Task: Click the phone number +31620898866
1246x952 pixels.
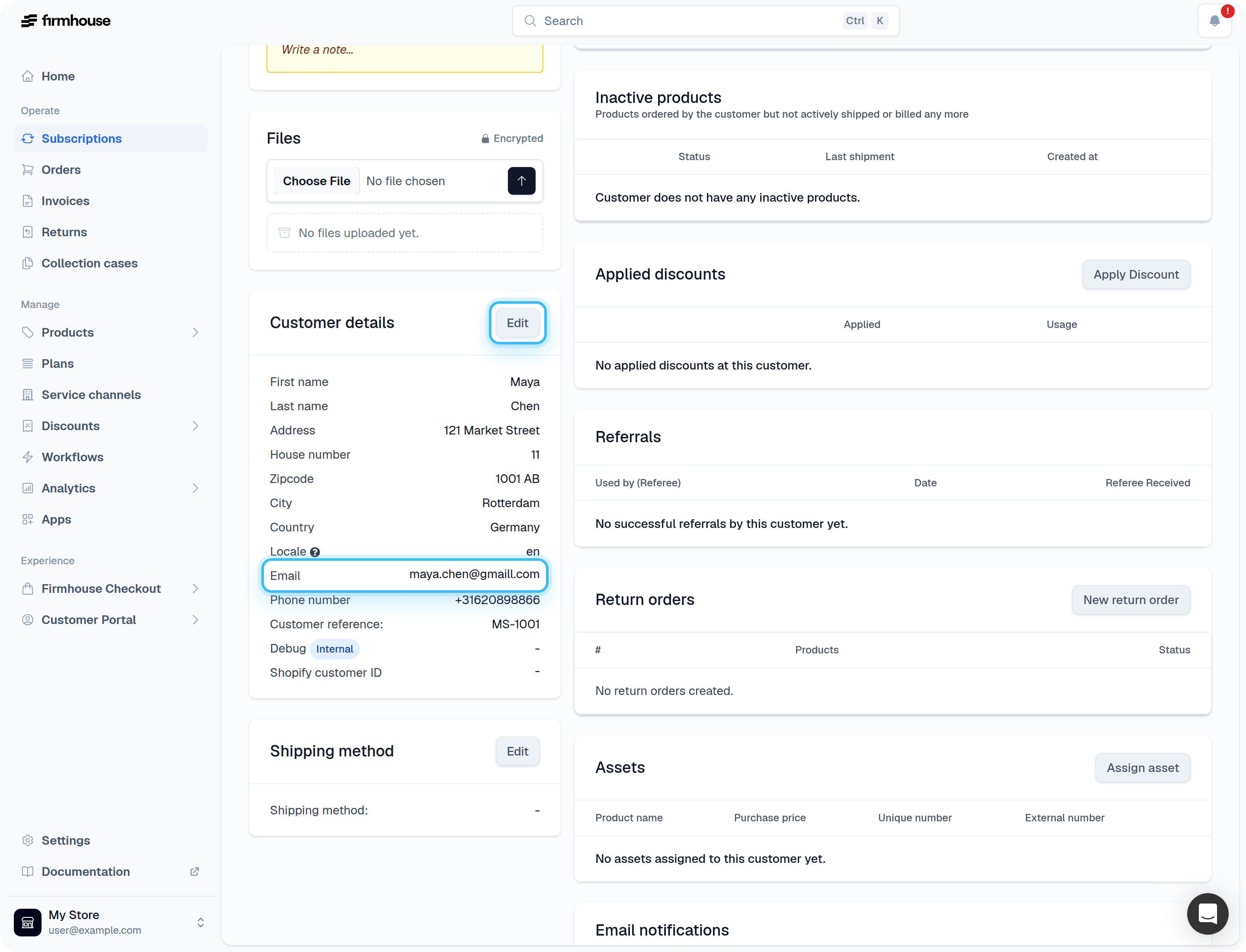Action: [497, 599]
